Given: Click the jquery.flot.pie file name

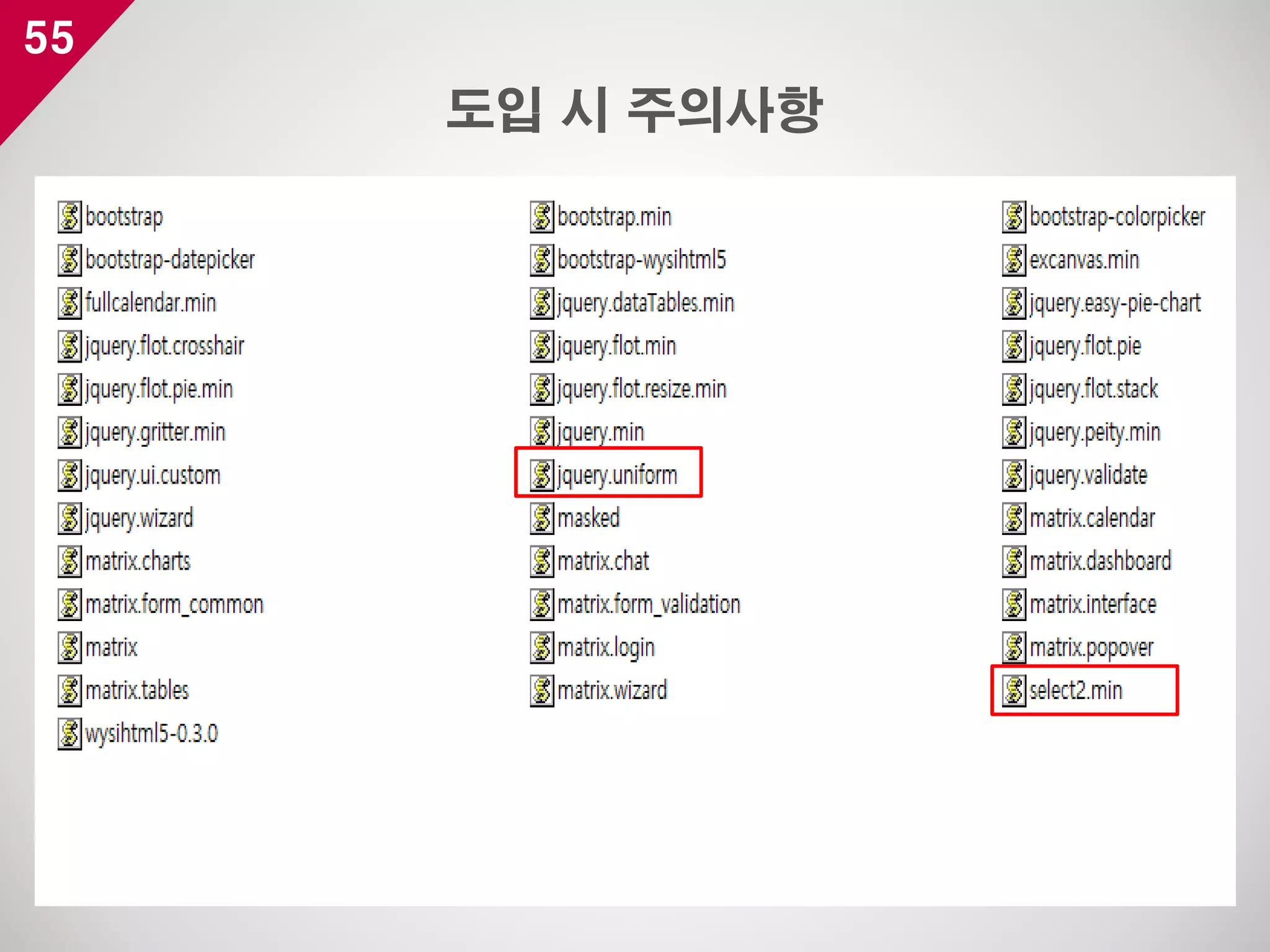Looking at the screenshot, I should 1085,346.
